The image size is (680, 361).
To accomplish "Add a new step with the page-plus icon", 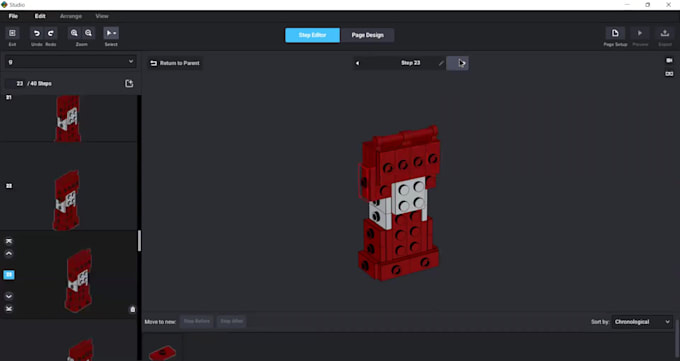I will coord(129,83).
